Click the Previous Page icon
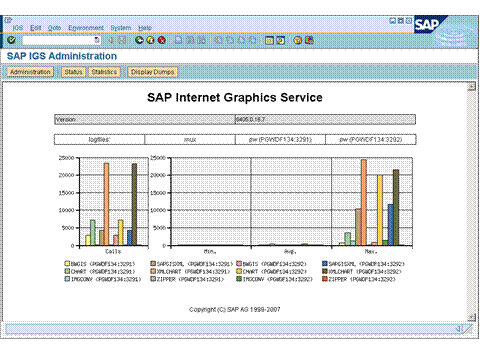 click(230, 40)
